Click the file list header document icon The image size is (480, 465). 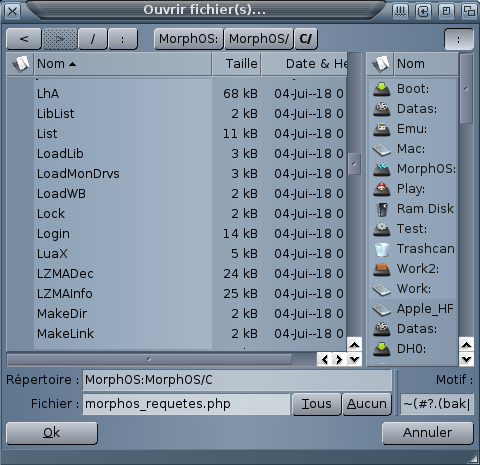point(21,64)
